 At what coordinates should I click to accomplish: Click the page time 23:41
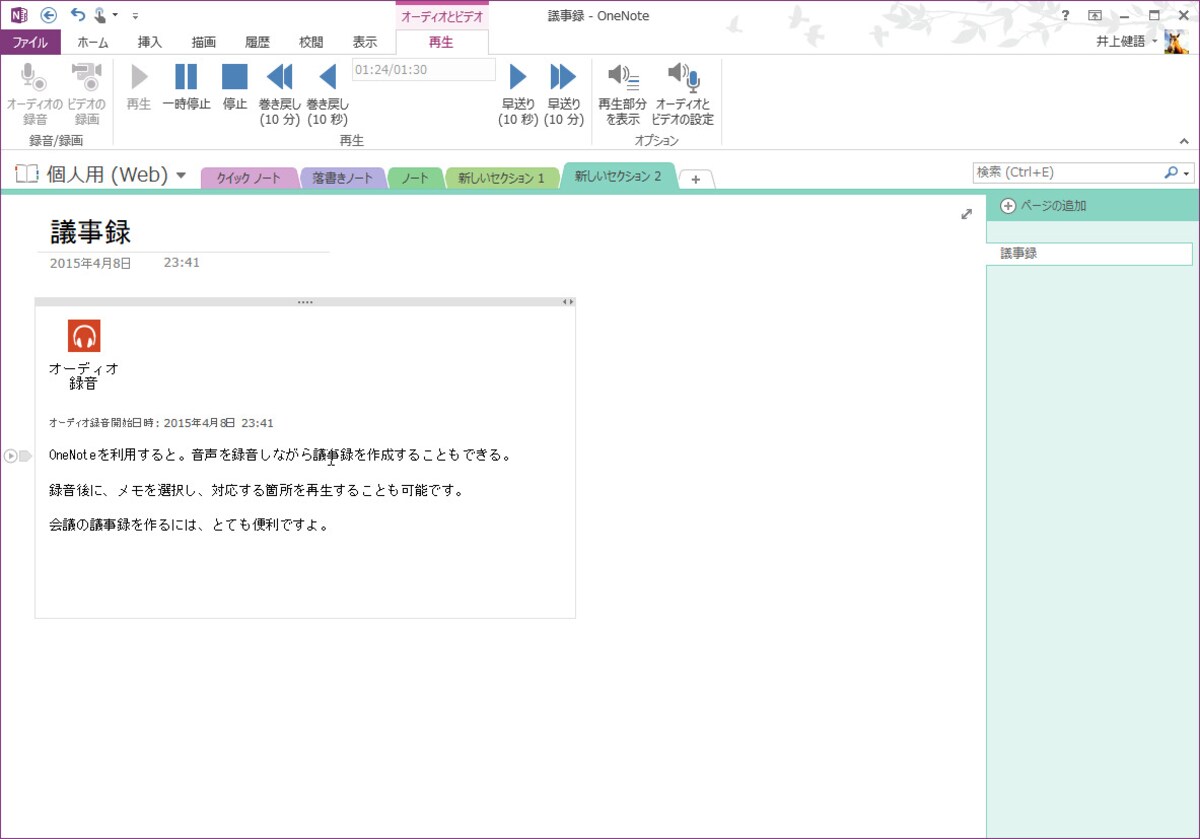tap(182, 263)
